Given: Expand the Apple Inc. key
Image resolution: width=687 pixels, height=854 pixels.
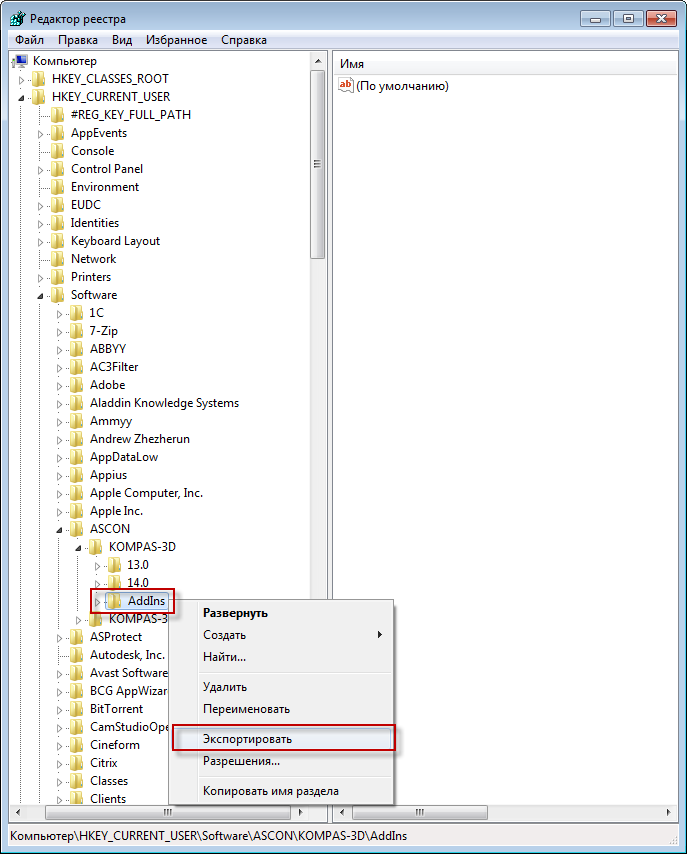Looking at the screenshot, I should click(x=59, y=512).
